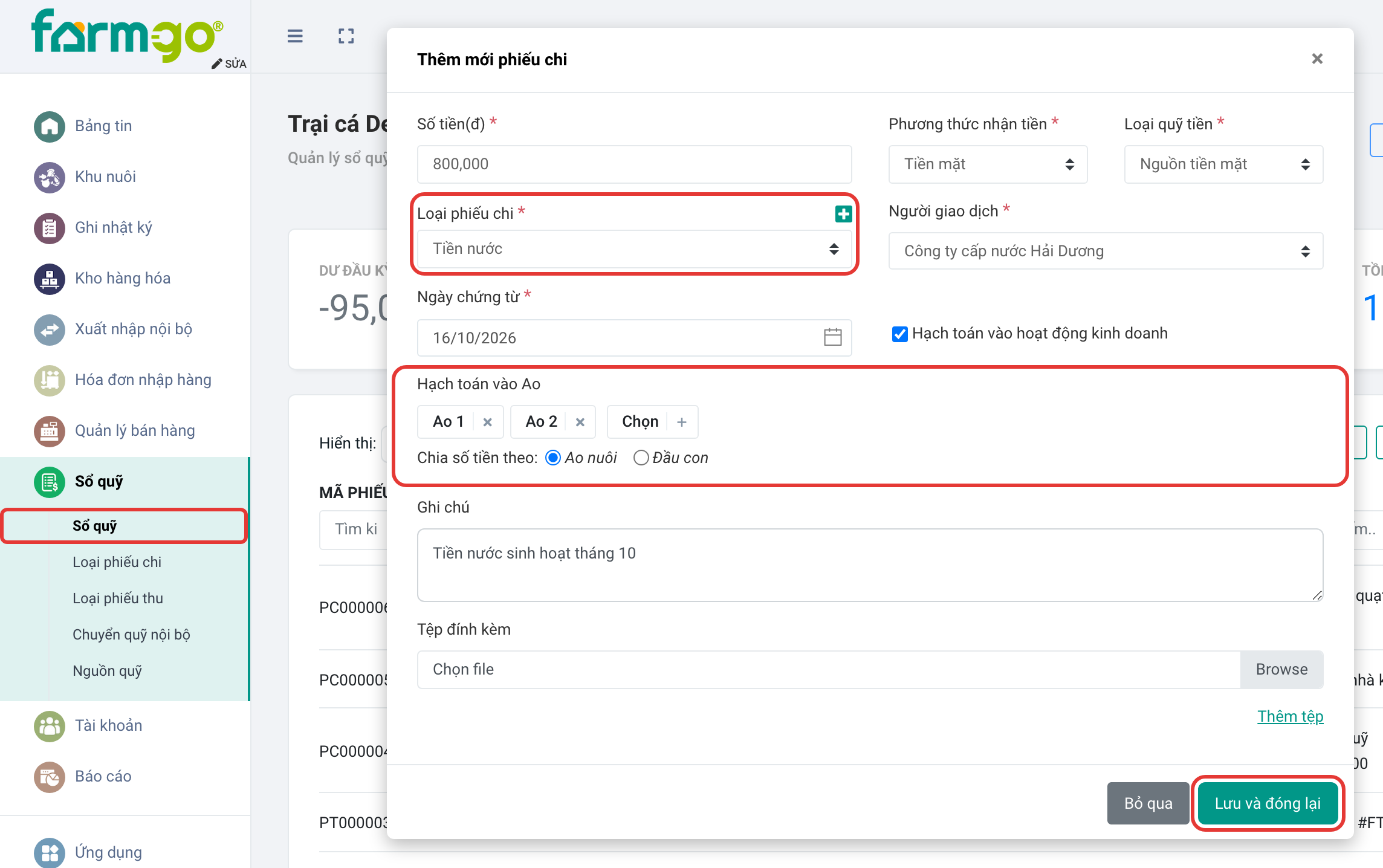Expand the Phương thức nhận tiền dropdown
The width and height of the screenshot is (1383, 868).
point(988,164)
